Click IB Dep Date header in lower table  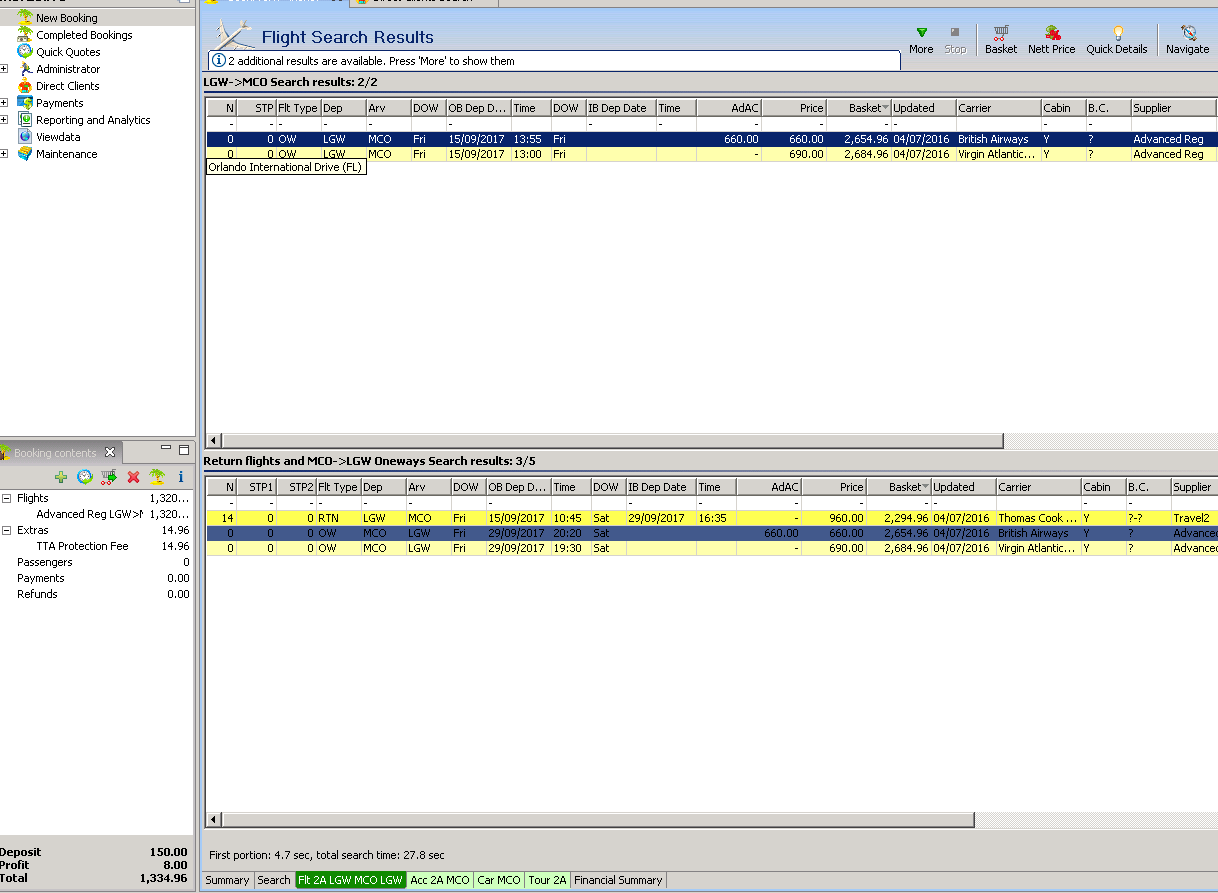tap(660, 487)
